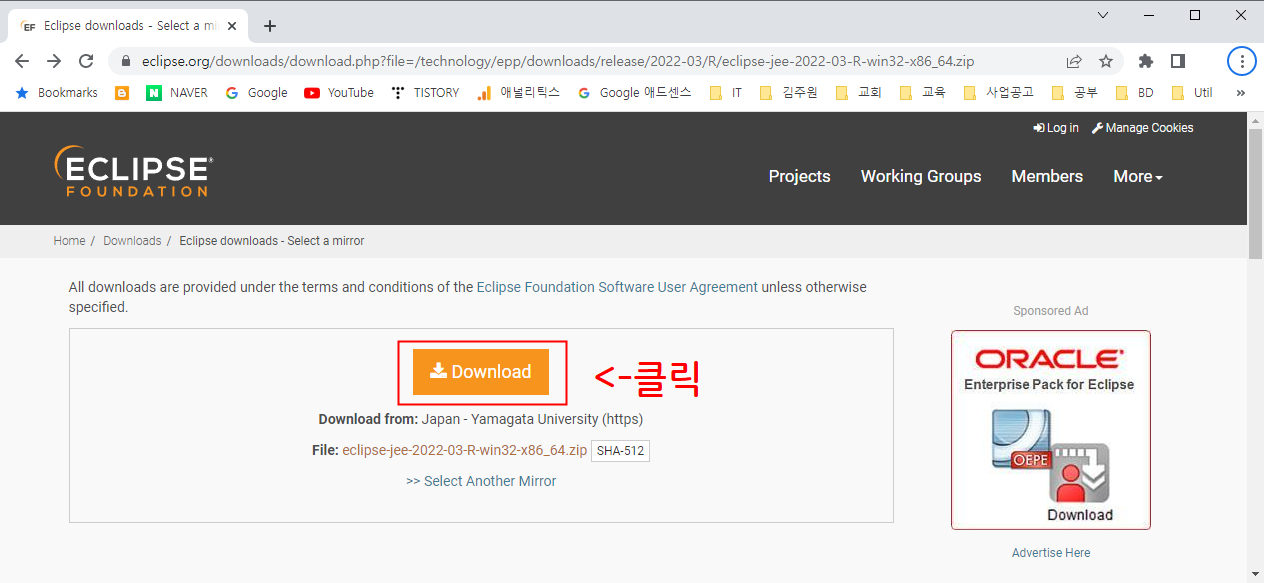Screen dimensions: 1264x583
Task: Open the 교육 bookmark folder
Action: coord(922,92)
